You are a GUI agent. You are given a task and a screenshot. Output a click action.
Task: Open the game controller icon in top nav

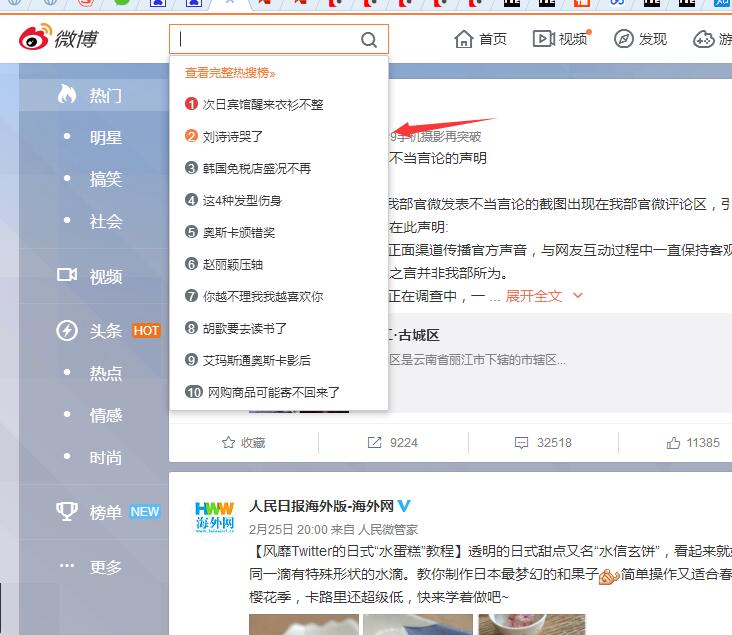[704, 39]
